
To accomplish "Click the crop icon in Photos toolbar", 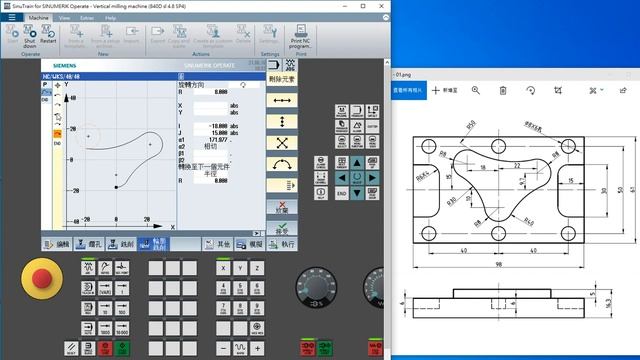I will tap(558, 90).
